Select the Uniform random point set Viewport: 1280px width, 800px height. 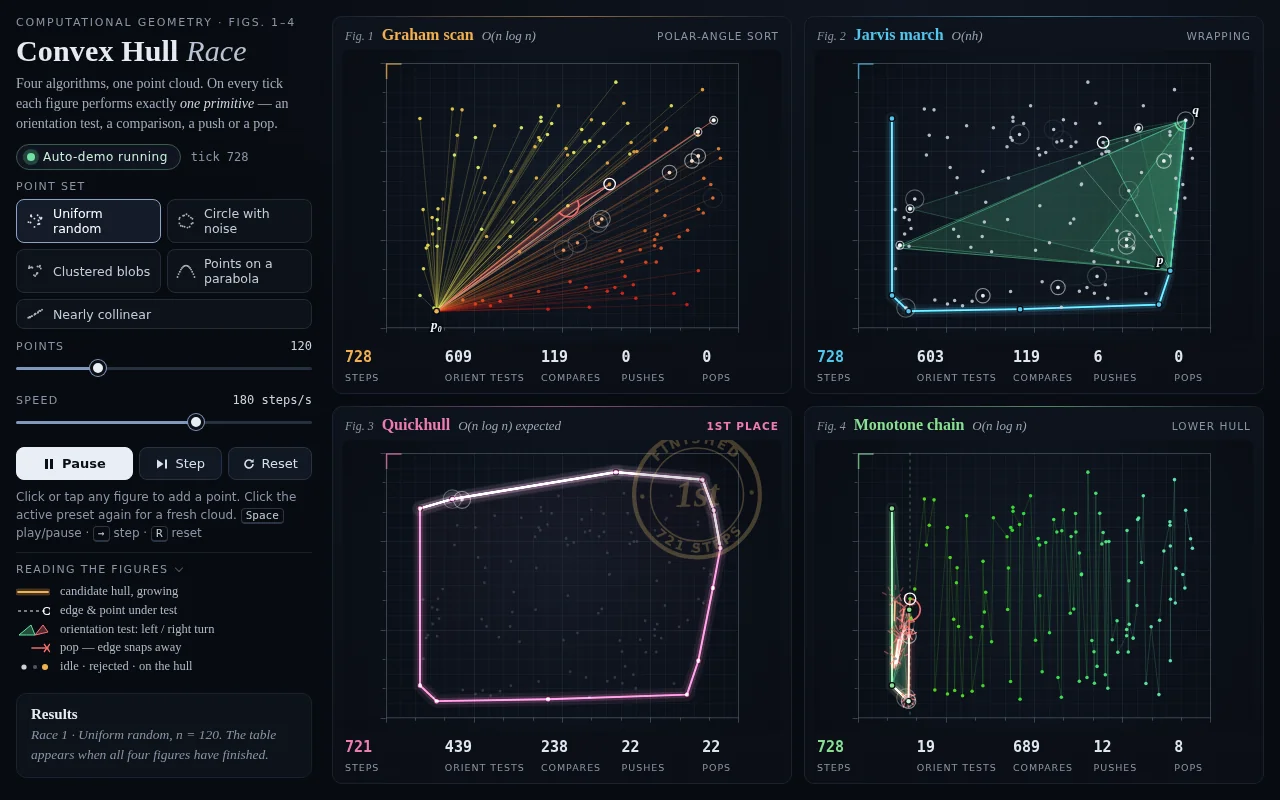[88, 221]
